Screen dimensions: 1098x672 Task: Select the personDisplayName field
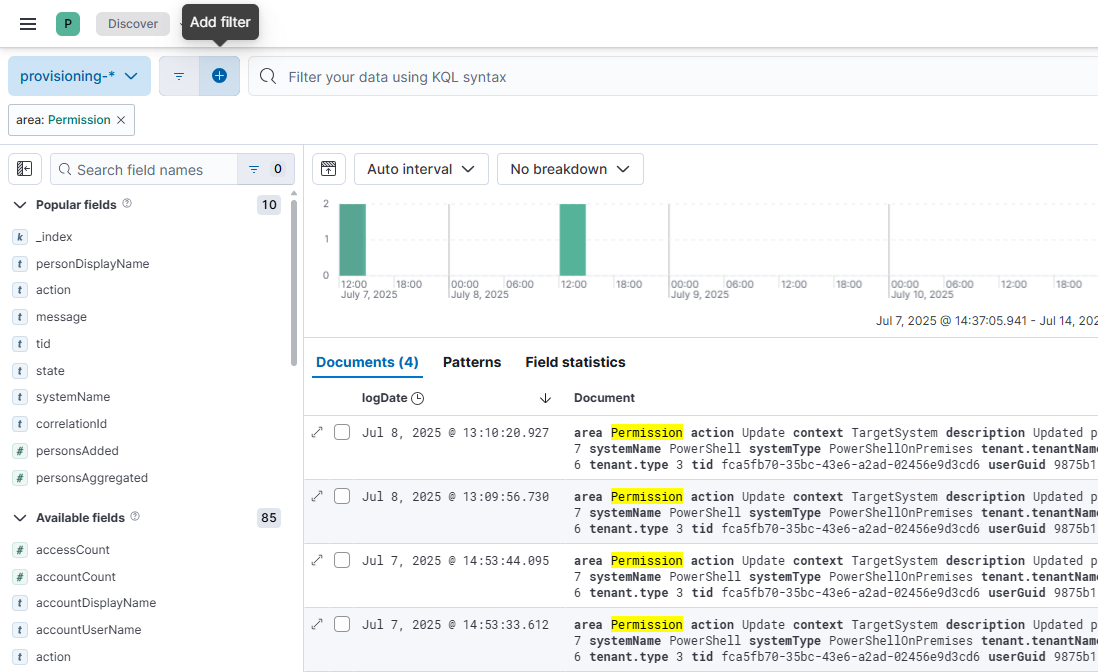tap(92, 264)
